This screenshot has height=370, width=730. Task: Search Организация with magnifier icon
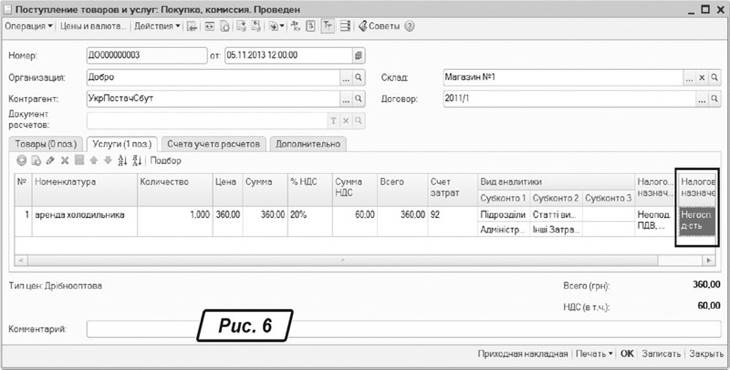(358, 77)
